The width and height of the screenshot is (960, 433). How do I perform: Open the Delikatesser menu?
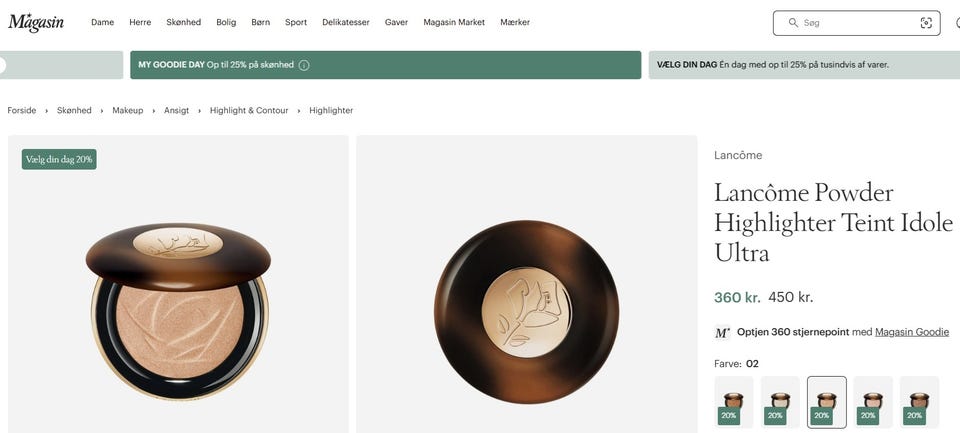click(x=346, y=22)
